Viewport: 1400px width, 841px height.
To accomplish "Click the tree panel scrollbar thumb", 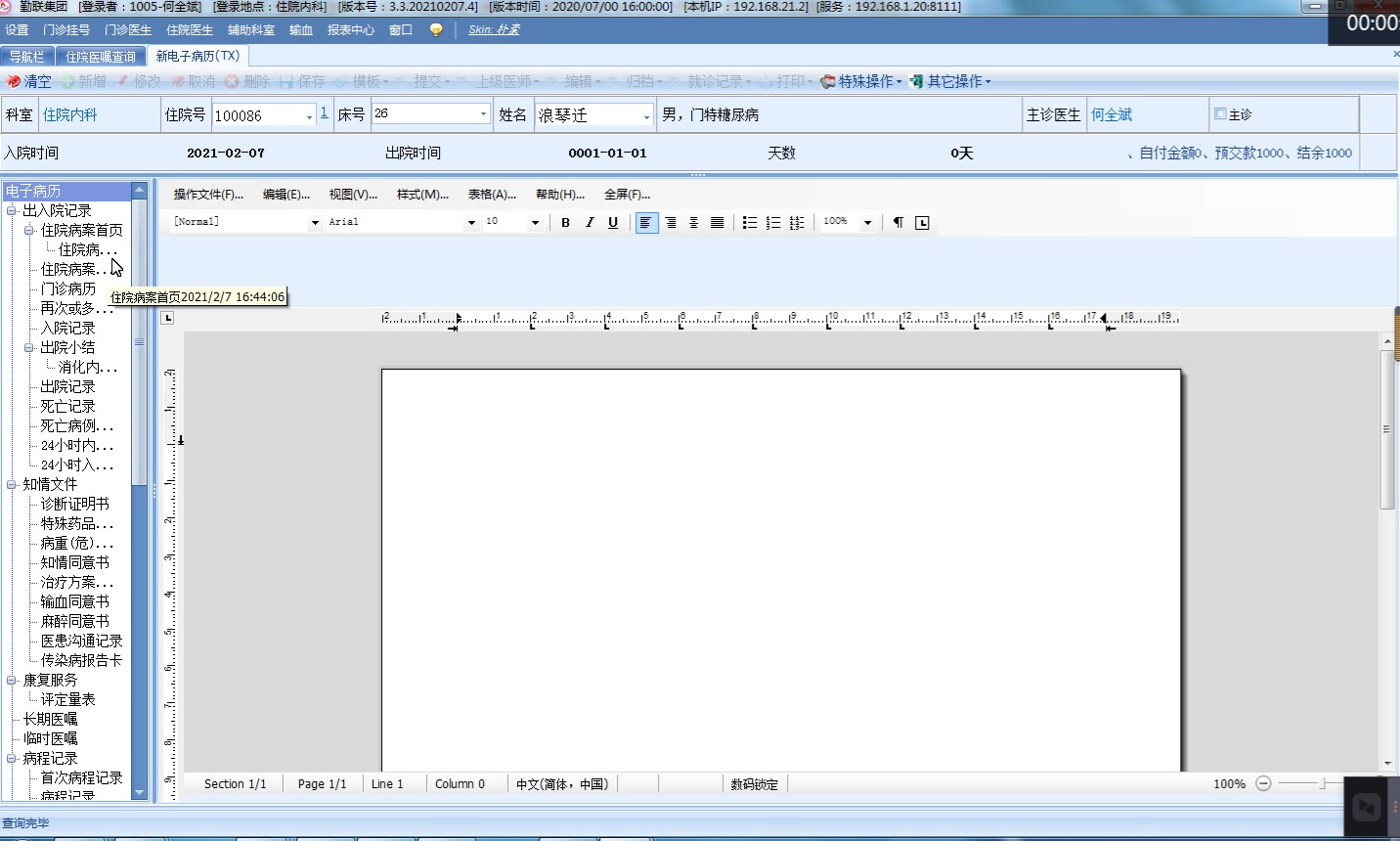I will click(139, 340).
